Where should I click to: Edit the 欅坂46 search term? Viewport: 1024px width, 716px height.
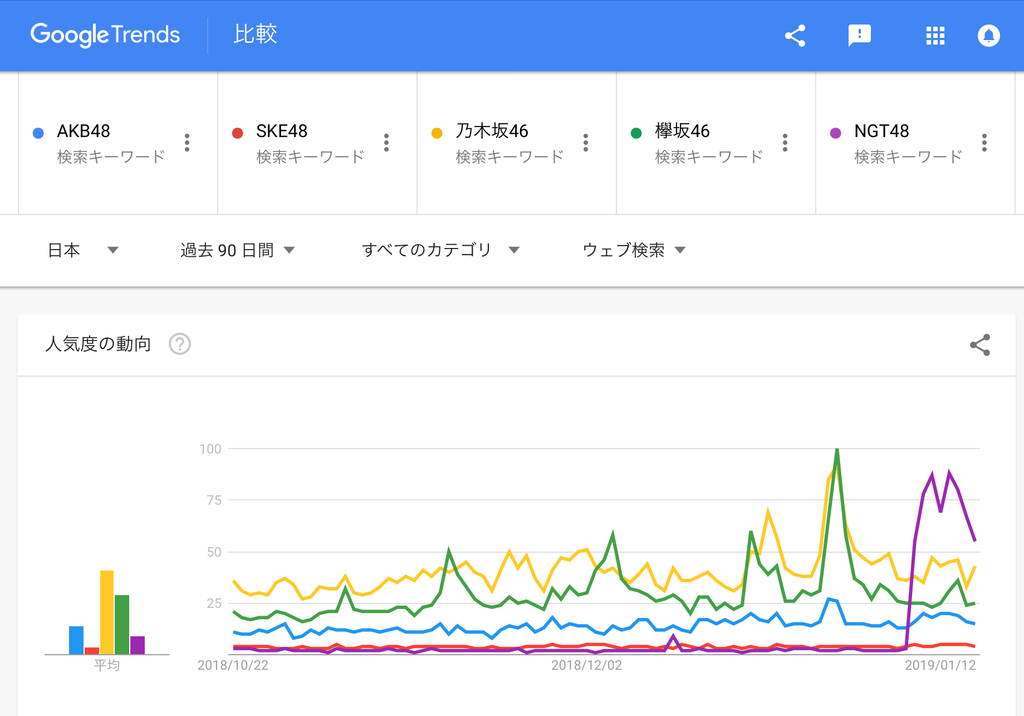click(x=682, y=131)
